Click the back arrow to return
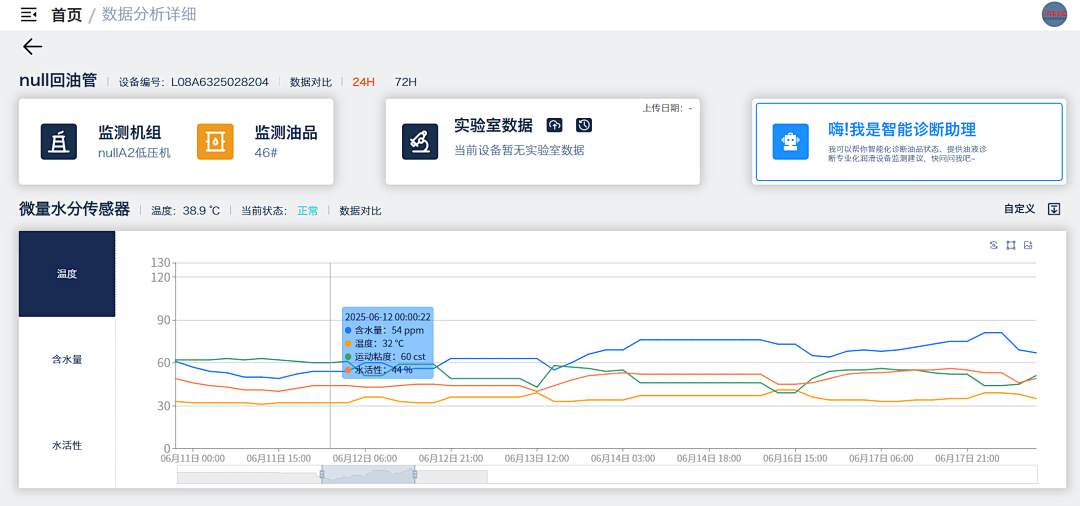1080x506 pixels. click(x=33, y=47)
